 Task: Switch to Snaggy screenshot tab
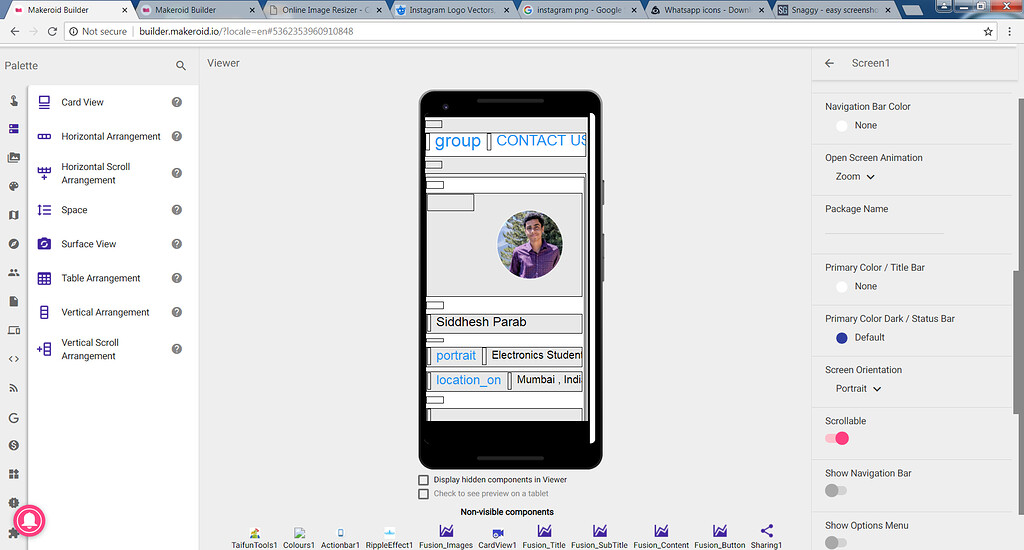[x=835, y=10]
